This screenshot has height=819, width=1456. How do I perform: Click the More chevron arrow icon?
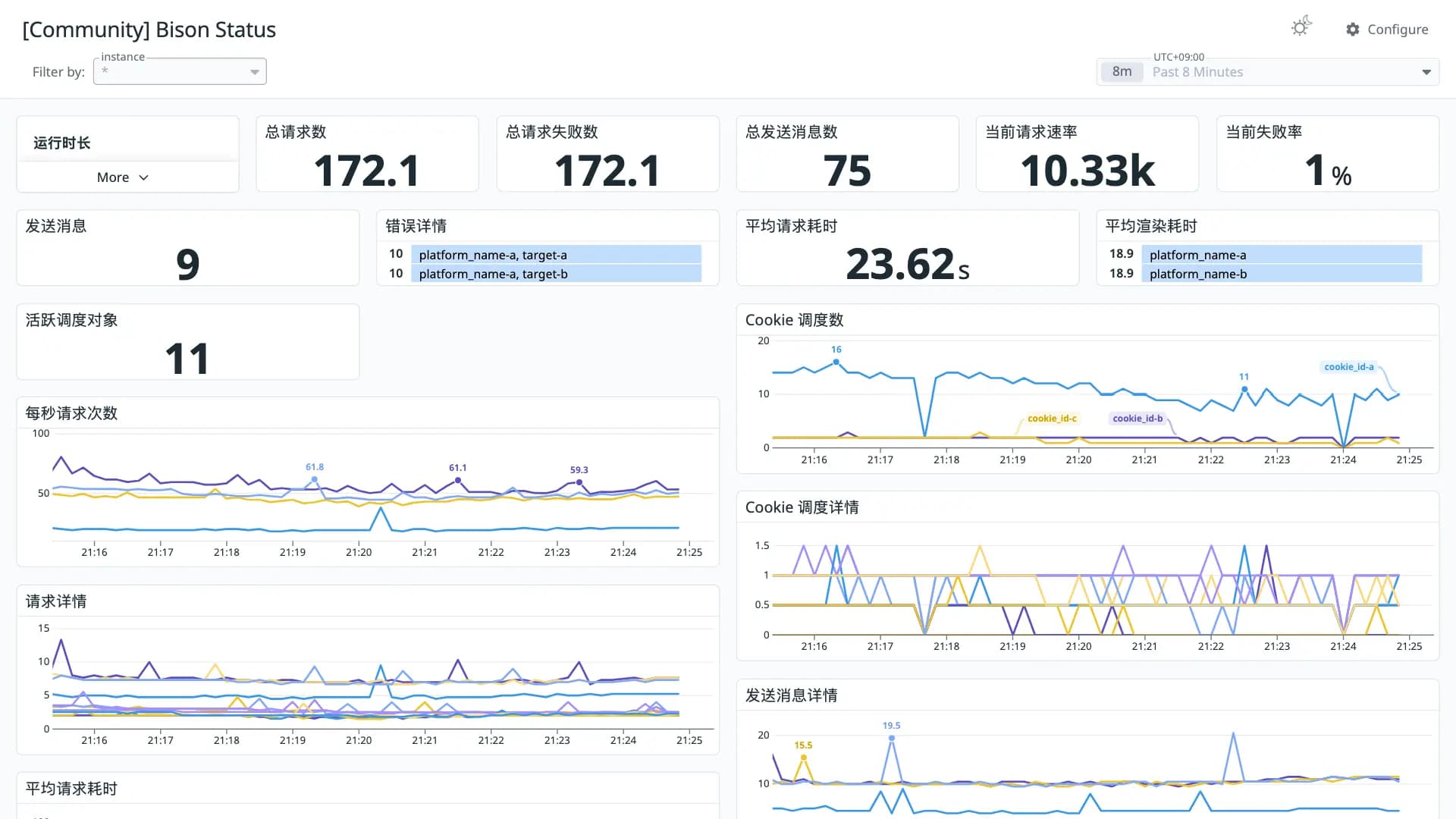144,177
